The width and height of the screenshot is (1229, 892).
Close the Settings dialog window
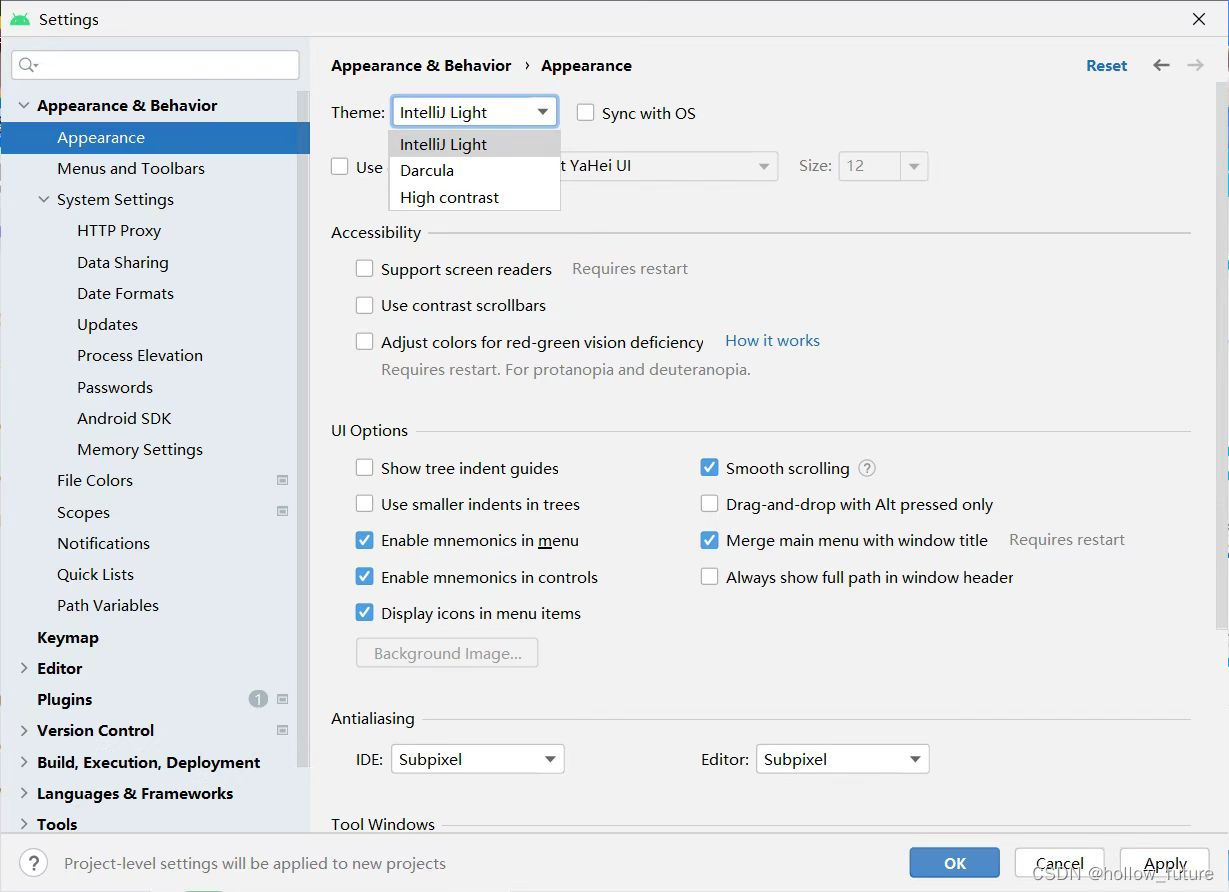(x=1199, y=19)
